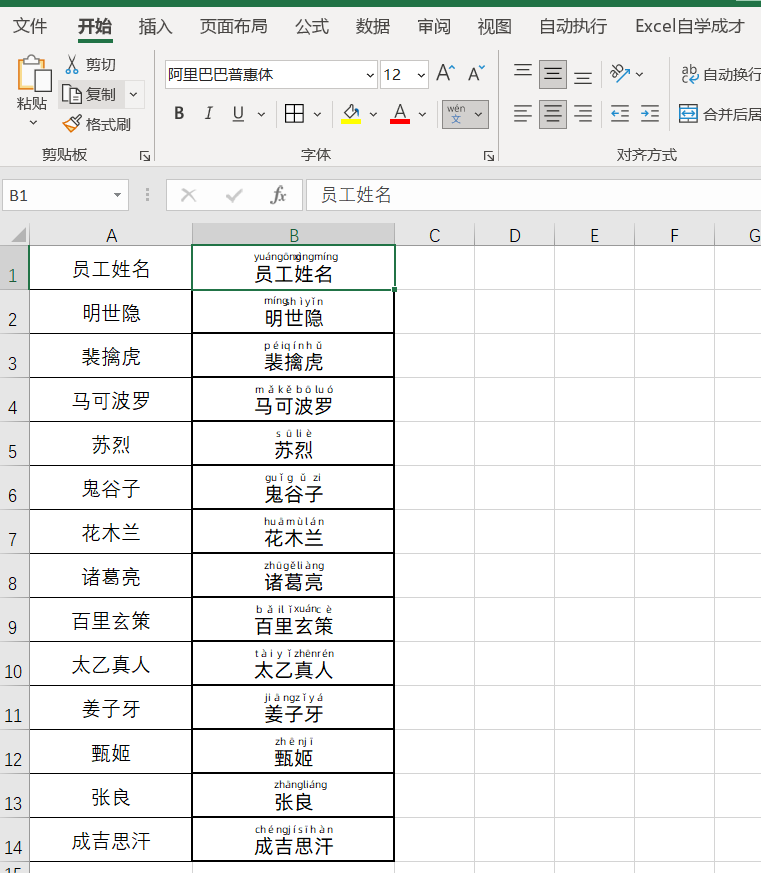The height and width of the screenshot is (873, 761).
Task: Switch to the 页面布局 tab
Action: (234, 26)
